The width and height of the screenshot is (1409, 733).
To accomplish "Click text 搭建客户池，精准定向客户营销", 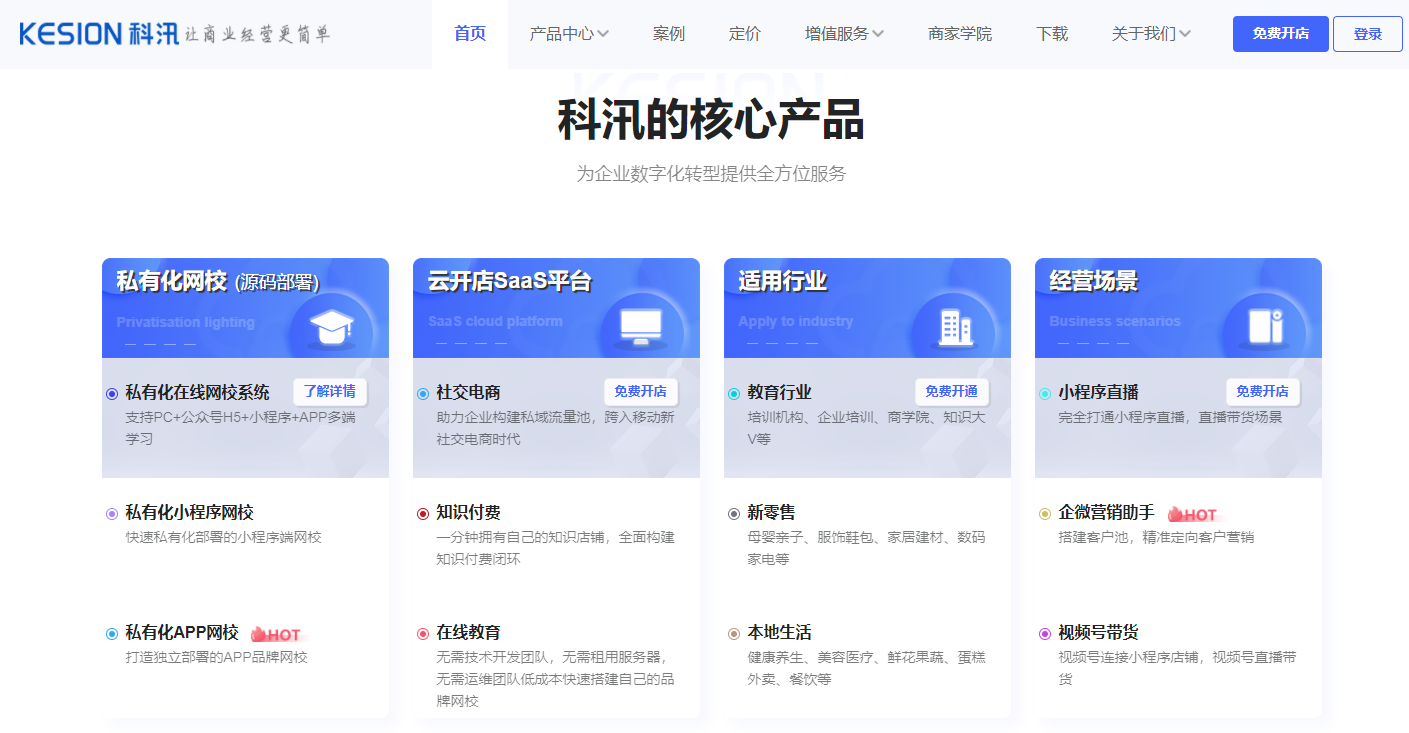I will (1156, 537).
